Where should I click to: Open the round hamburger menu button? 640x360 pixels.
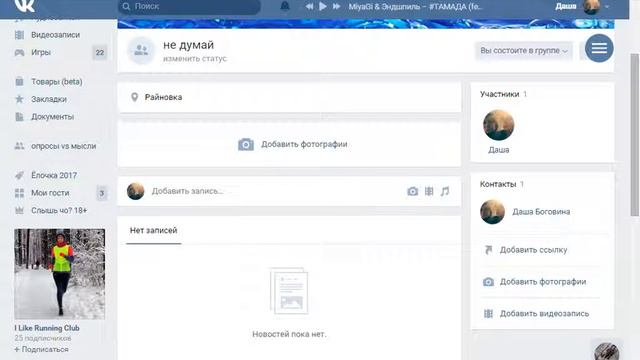point(599,48)
